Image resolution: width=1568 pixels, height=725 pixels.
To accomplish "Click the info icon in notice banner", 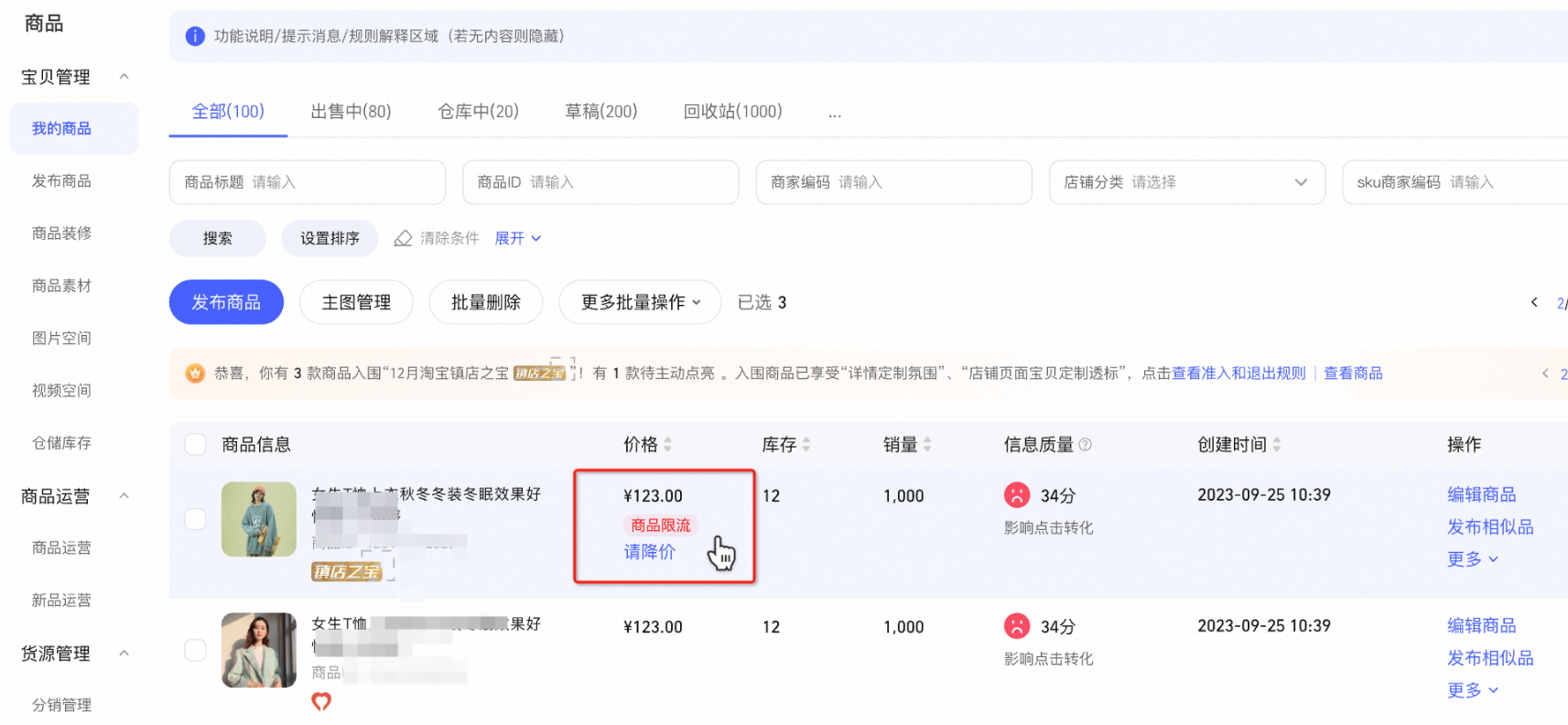I will coord(195,36).
